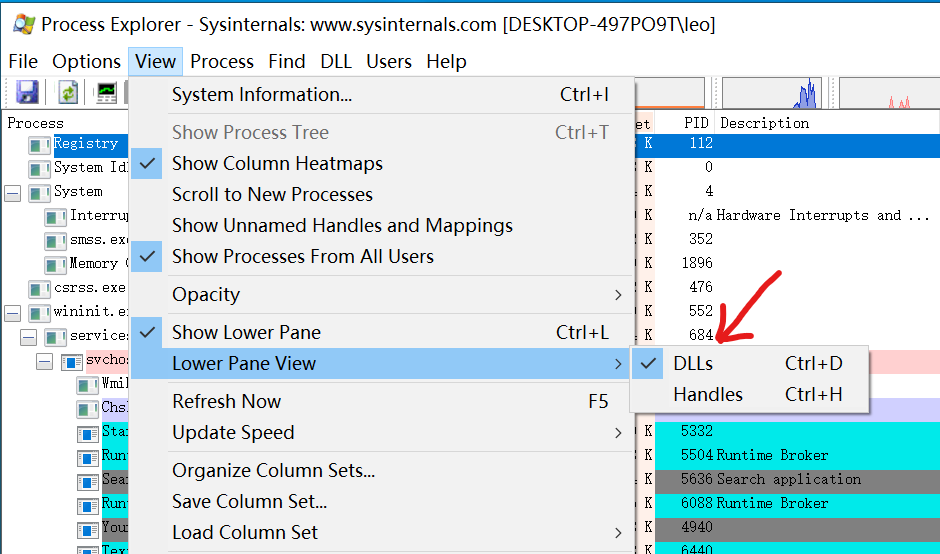The height and width of the screenshot is (554, 940).
Task: Click the Interrupts process icon
Action: pyautogui.click(x=56, y=217)
